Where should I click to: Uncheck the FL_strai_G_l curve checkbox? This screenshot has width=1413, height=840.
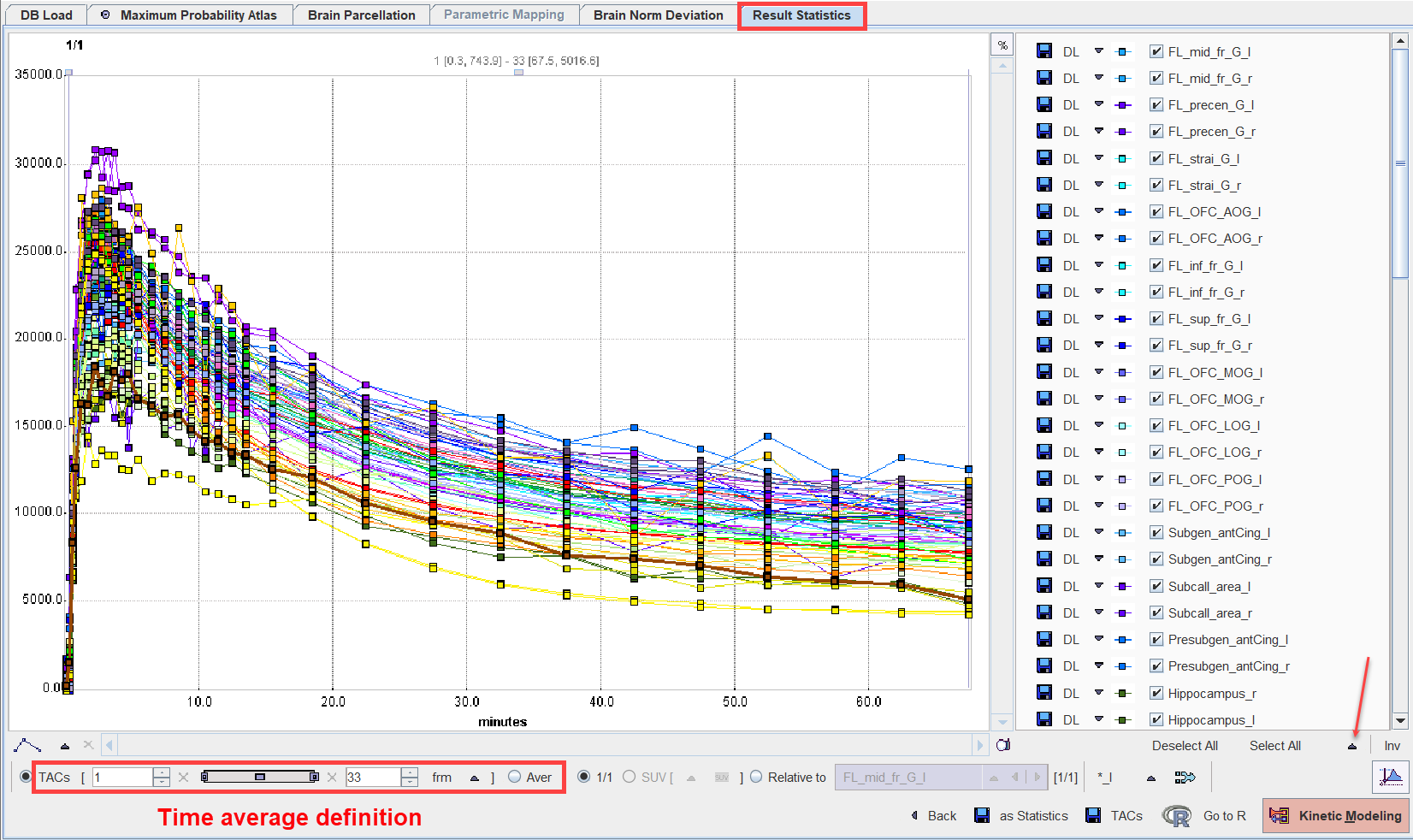(x=1156, y=158)
